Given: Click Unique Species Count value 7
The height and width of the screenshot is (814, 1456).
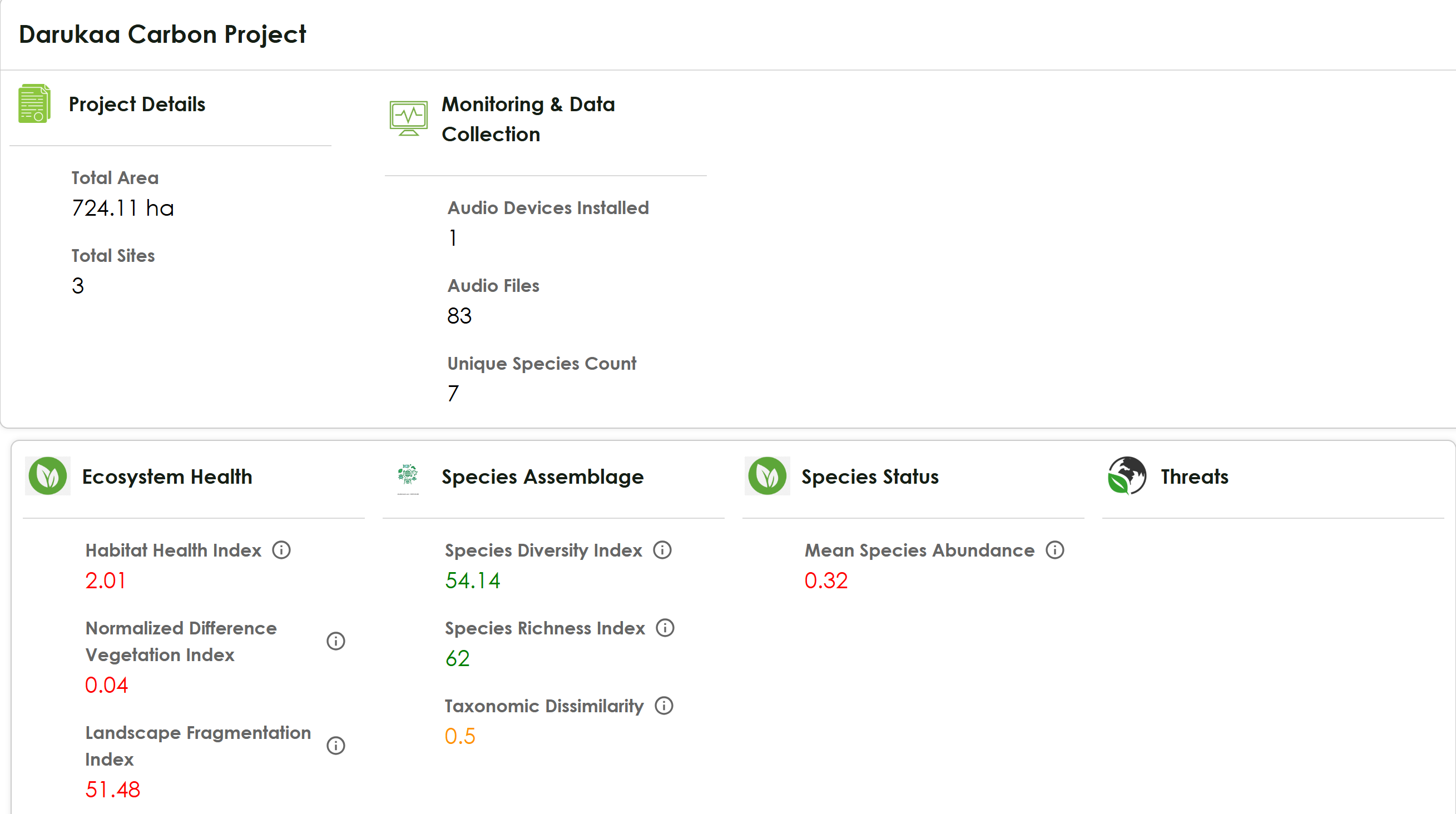Looking at the screenshot, I should (x=453, y=394).
